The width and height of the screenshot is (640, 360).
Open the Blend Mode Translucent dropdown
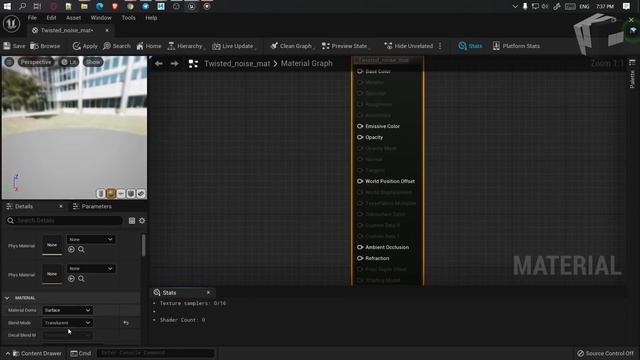coord(67,323)
